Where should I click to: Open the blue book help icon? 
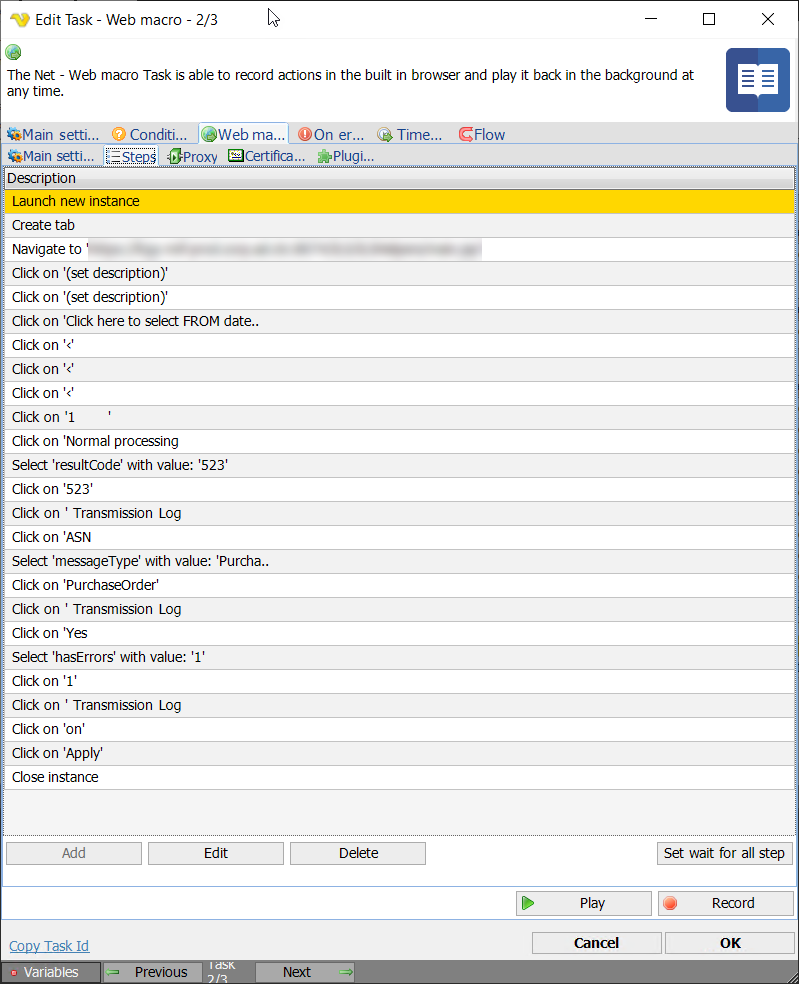[757, 80]
